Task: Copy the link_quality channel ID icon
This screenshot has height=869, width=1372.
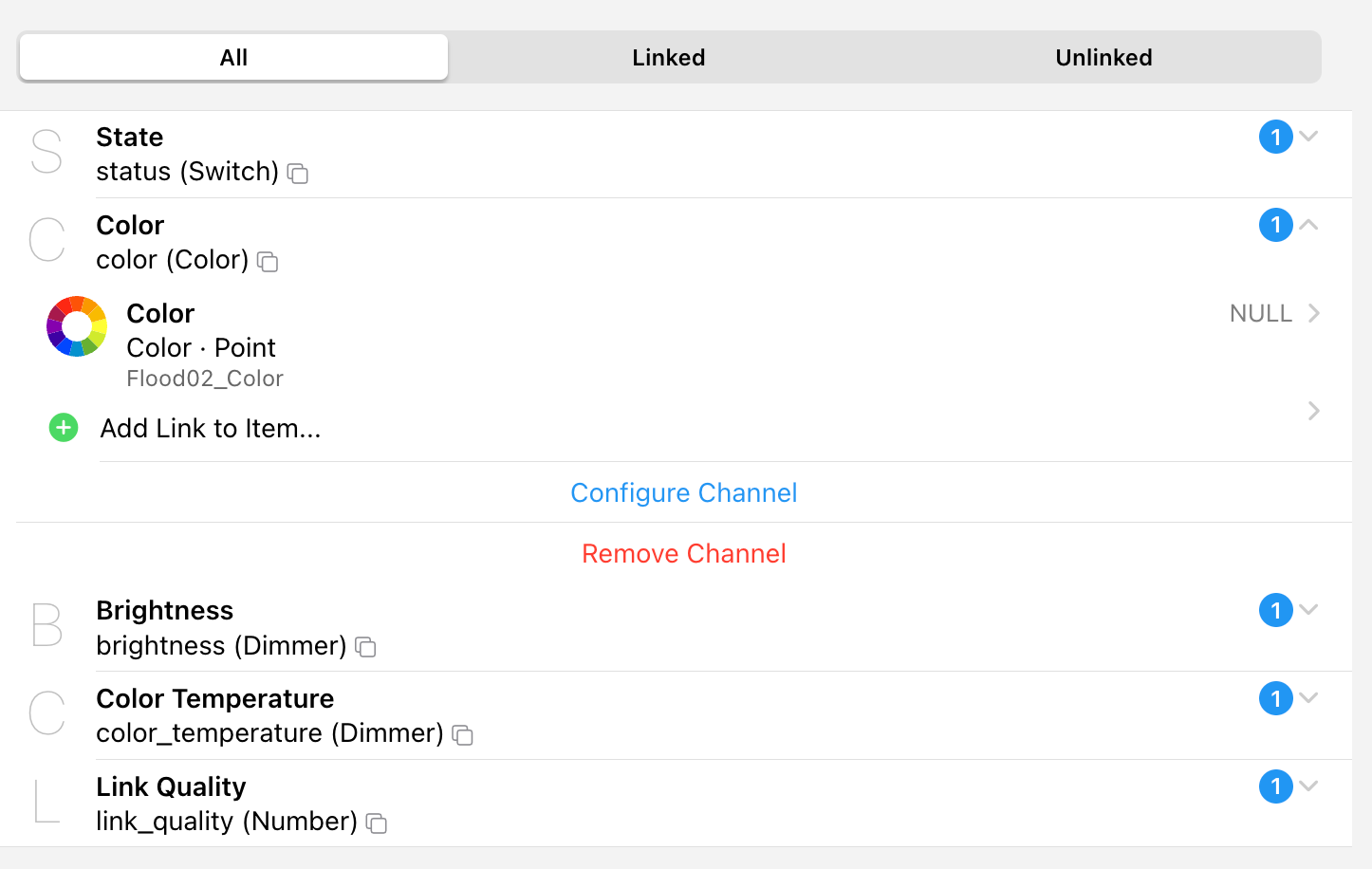Action: click(377, 823)
